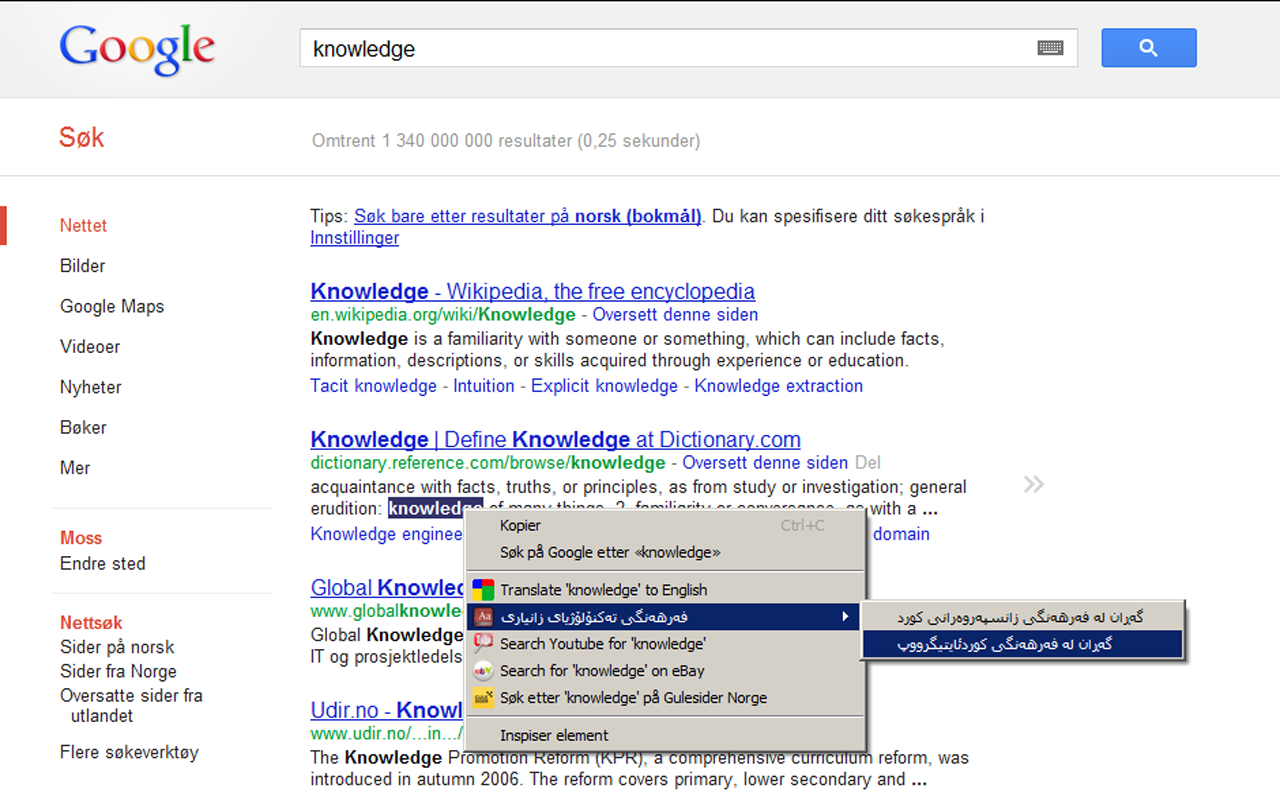Click the Omtrent 1 340 000 000 resultater text

point(506,141)
